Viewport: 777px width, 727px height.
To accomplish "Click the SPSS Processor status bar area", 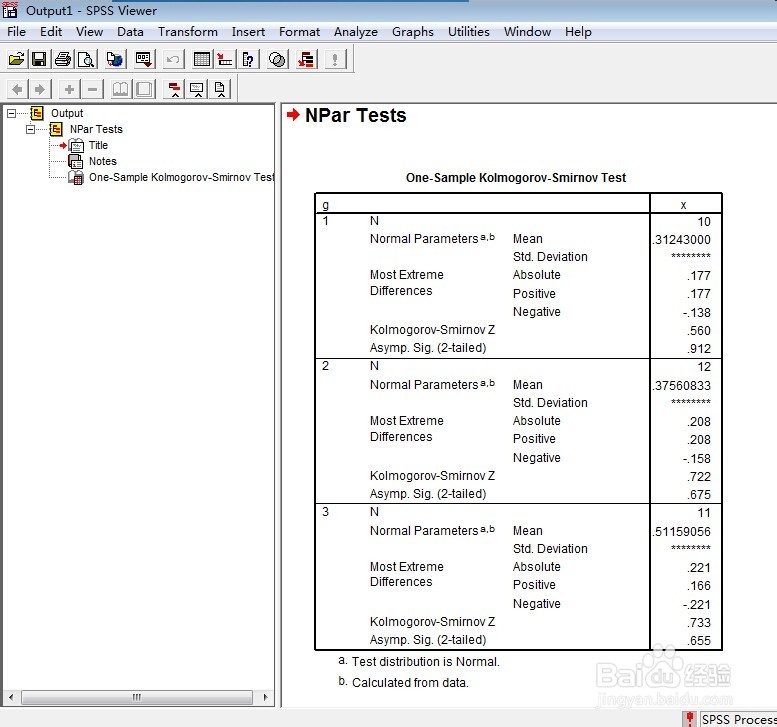I will [x=738, y=719].
